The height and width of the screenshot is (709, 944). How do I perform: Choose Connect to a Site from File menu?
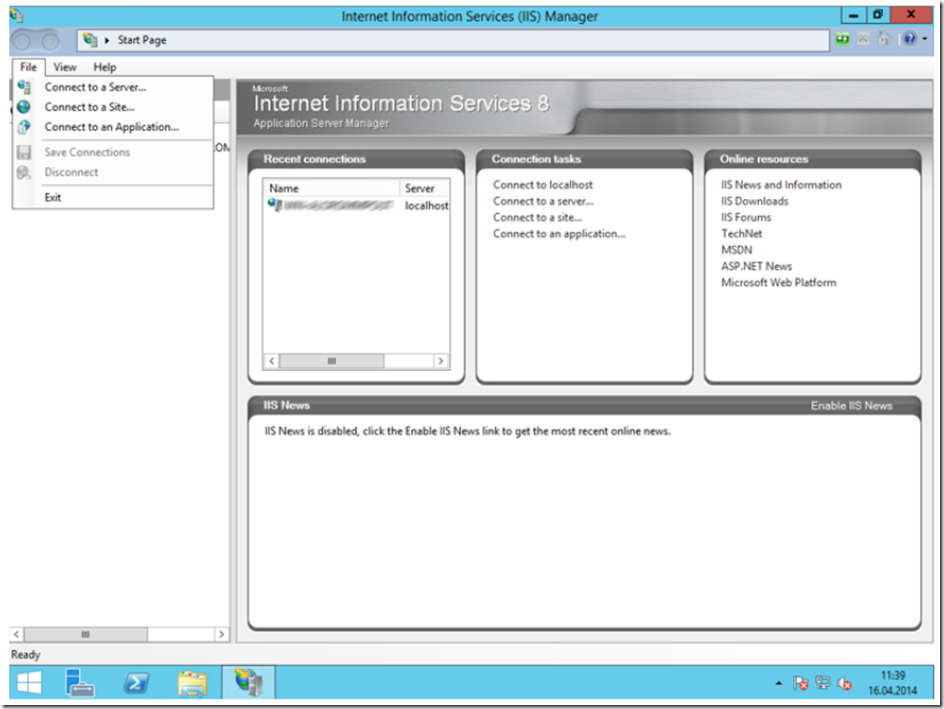(x=113, y=107)
